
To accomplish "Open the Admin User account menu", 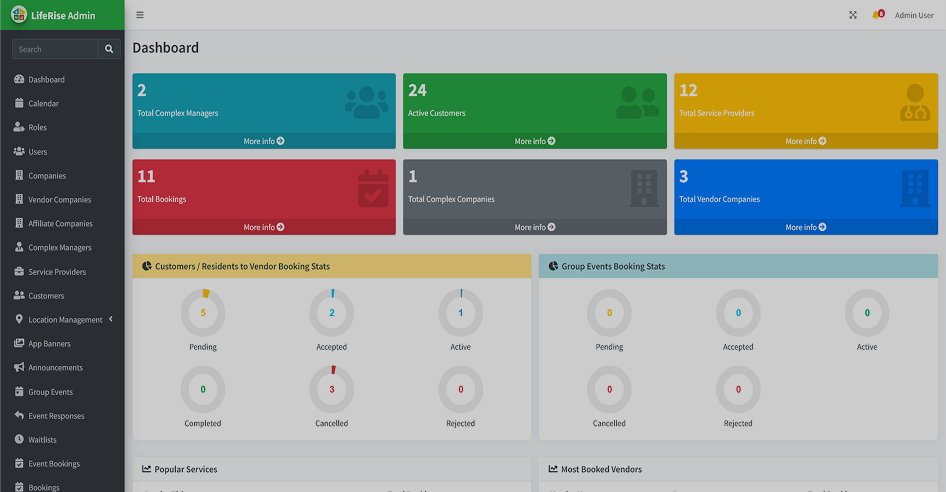I will [914, 15].
